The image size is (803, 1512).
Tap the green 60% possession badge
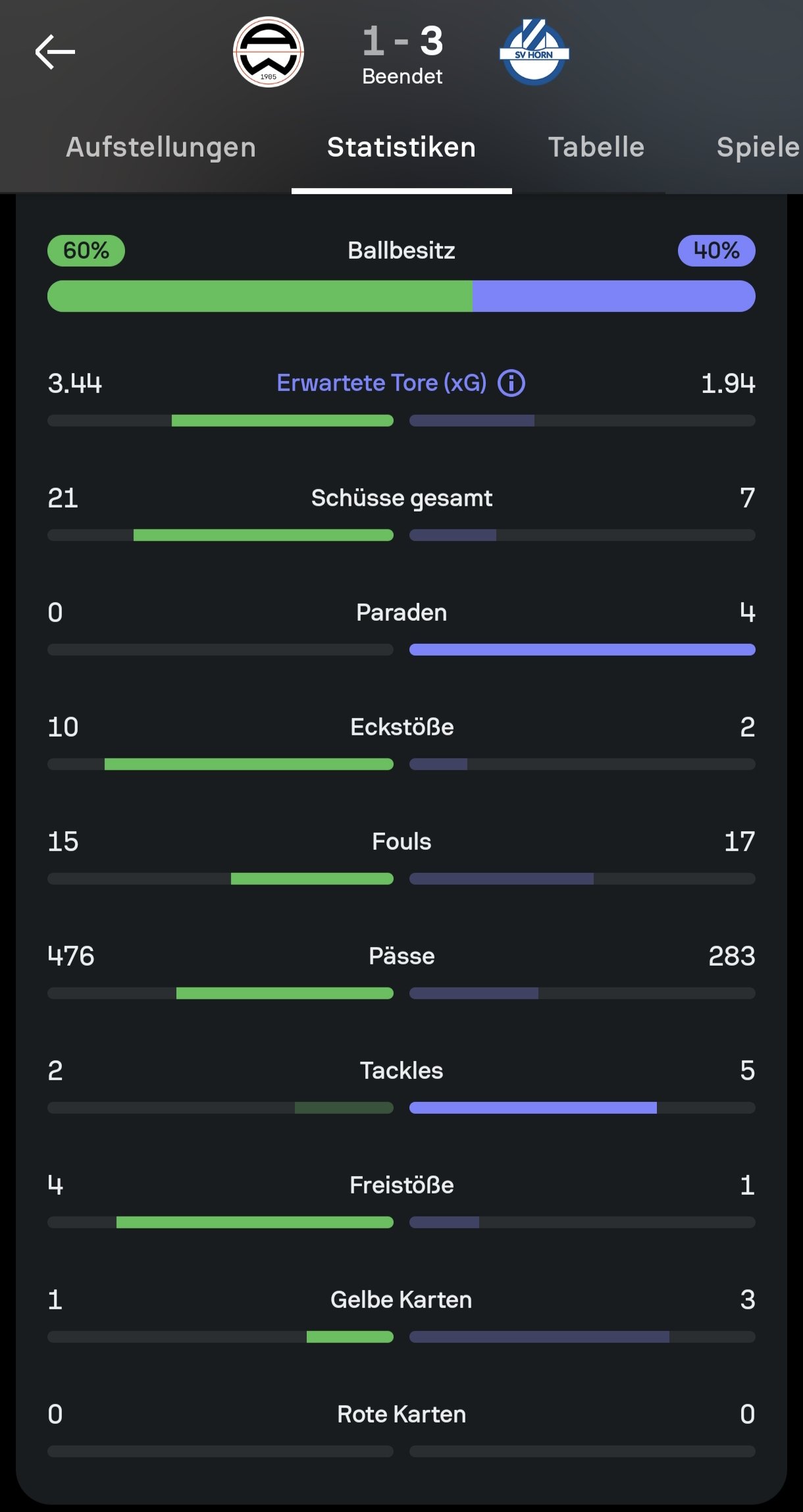pos(86,251)
